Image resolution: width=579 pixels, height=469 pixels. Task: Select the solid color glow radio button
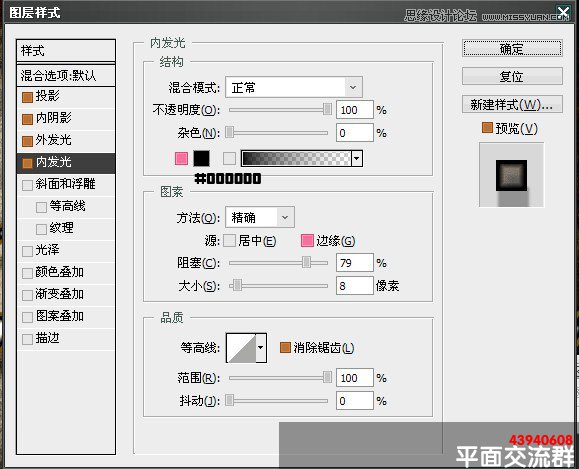[181, 158]
